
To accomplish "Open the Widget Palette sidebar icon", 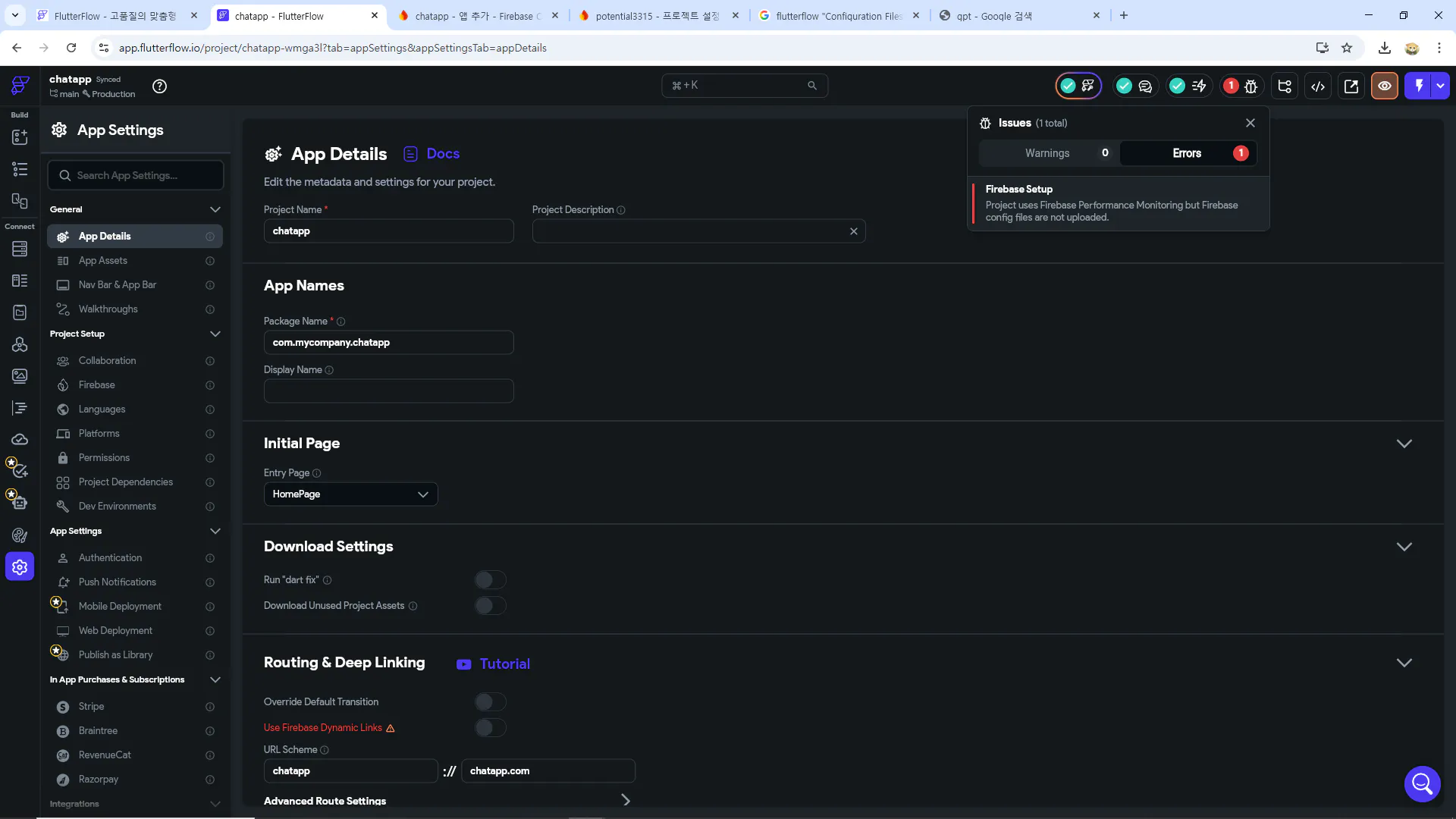I will coord(20,137).
